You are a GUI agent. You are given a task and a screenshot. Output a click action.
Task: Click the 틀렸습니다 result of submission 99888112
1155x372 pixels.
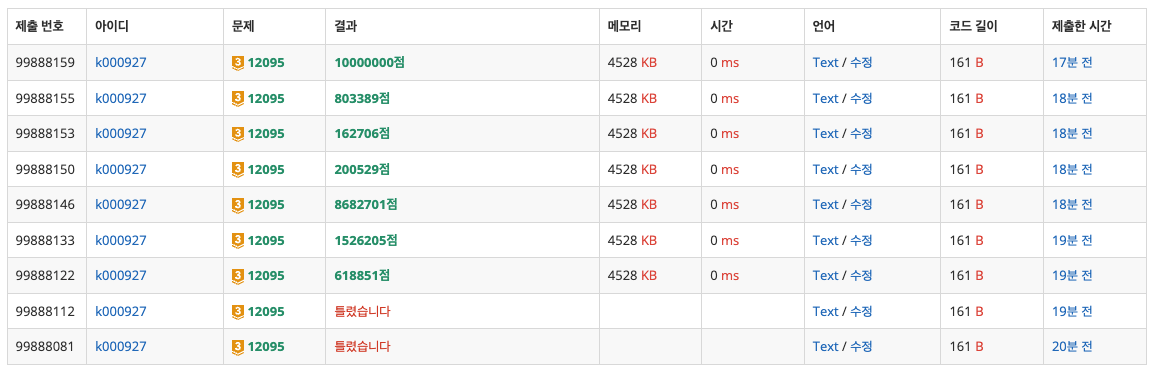point(362,311)
